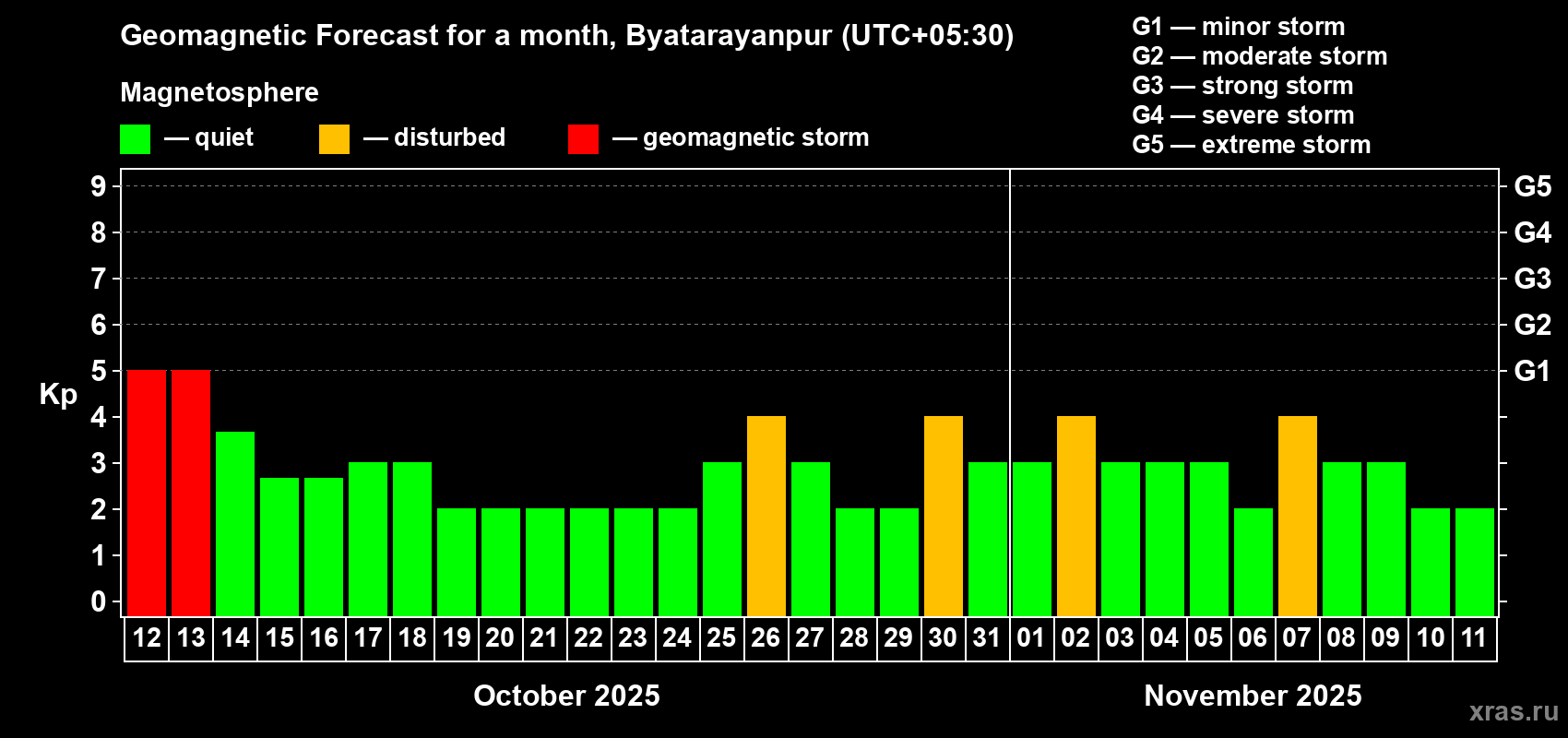Click the orange bar for November 02
1568x738 pixels.
1076,516
